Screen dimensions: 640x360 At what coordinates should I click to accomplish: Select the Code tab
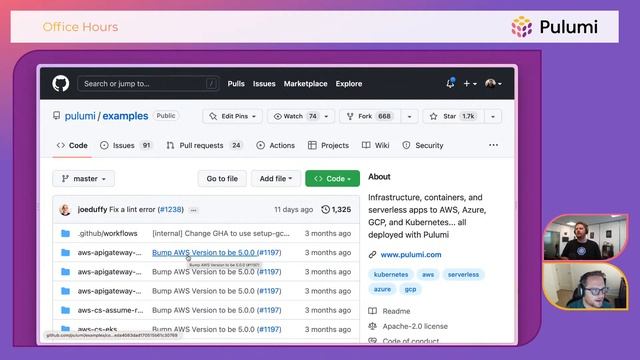coord(72,145)
